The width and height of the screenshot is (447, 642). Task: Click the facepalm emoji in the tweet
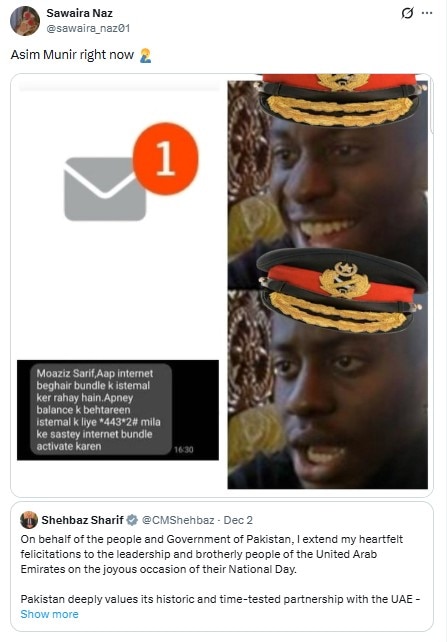point(145,55)
